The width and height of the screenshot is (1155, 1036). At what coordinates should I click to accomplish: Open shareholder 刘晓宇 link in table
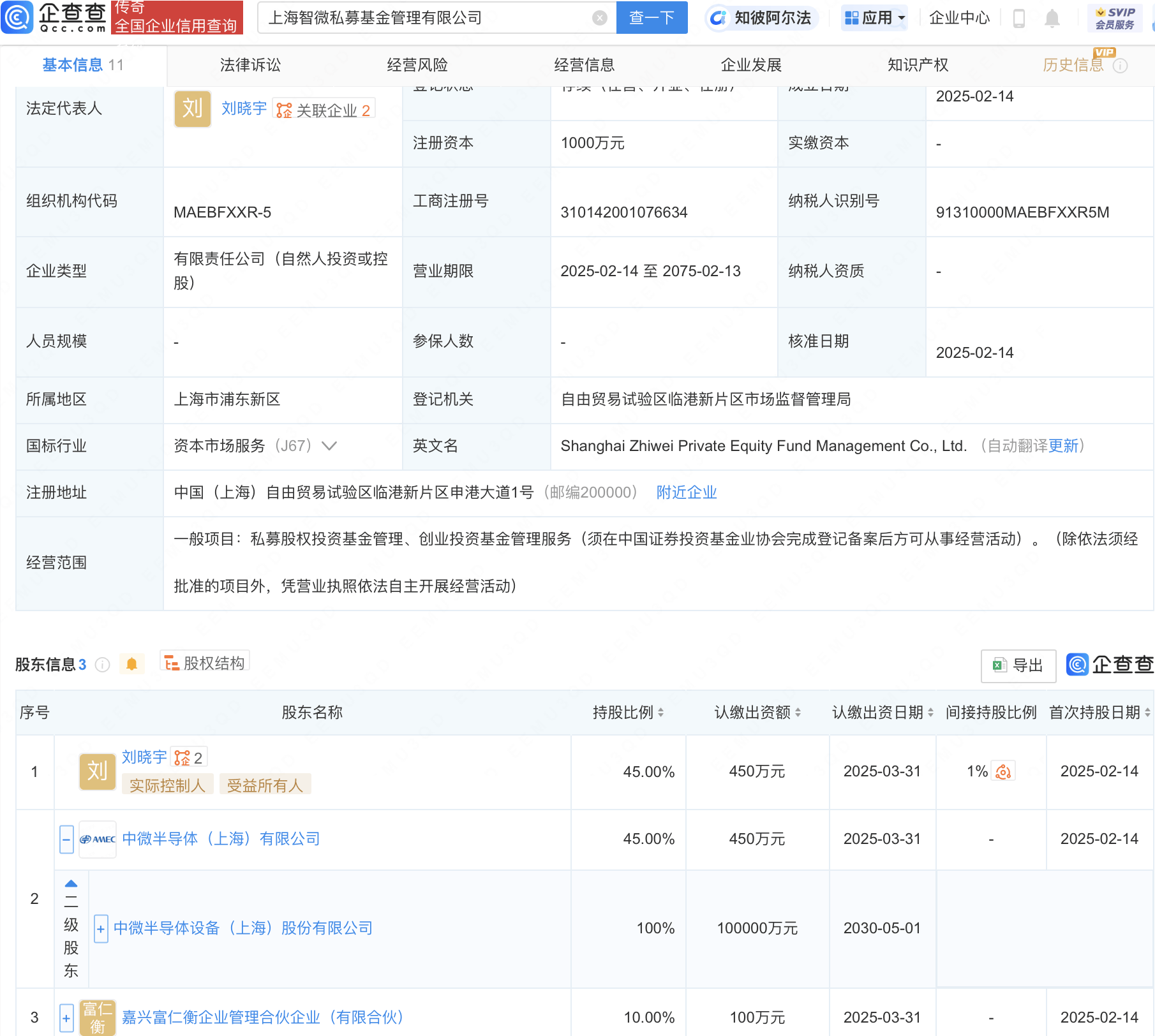click(144, 757)
